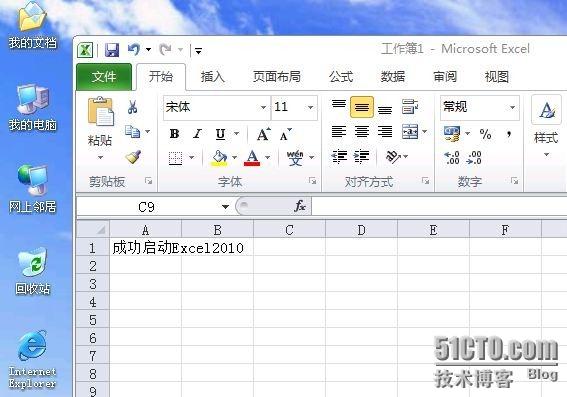Click merge and center icon
The width and height of the screenshot is (567, 397).
[410, 132]
